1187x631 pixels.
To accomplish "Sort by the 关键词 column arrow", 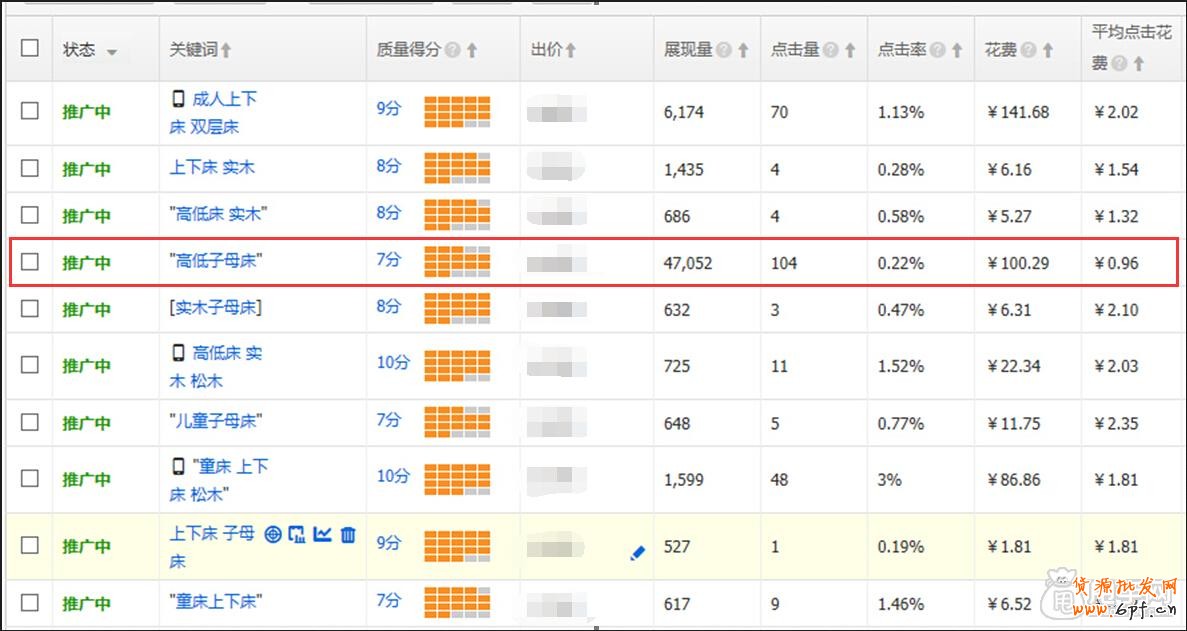I will (226, 50).
